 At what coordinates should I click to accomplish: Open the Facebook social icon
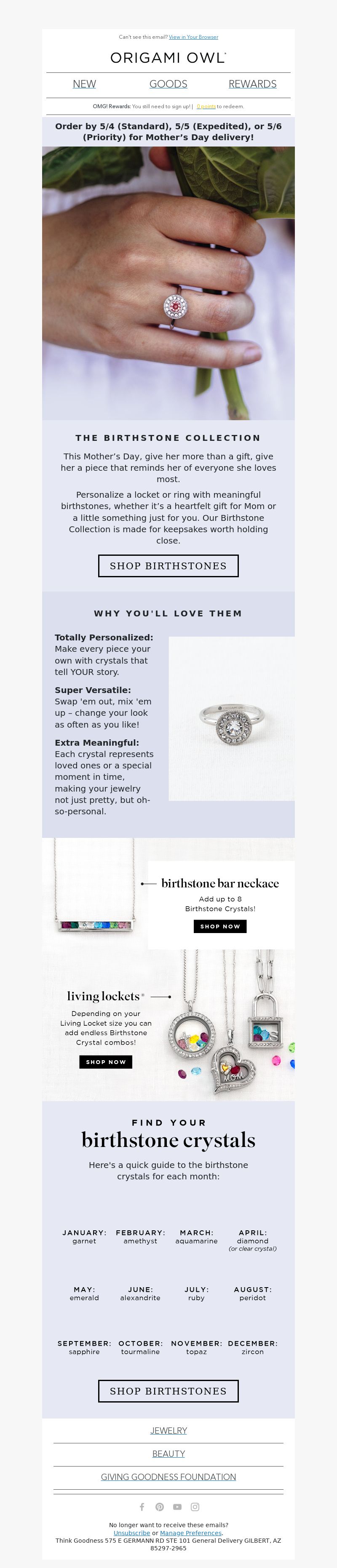(142, 1507)
